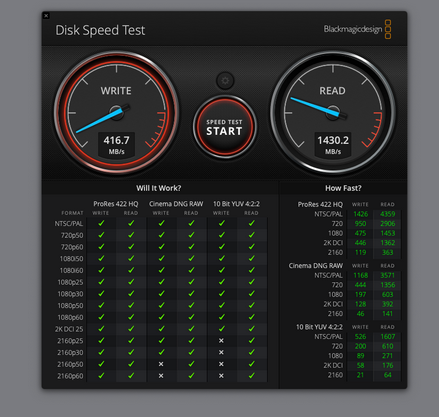Click the Disk Speed Test title
Screen dimensions: 439x417
100,30
